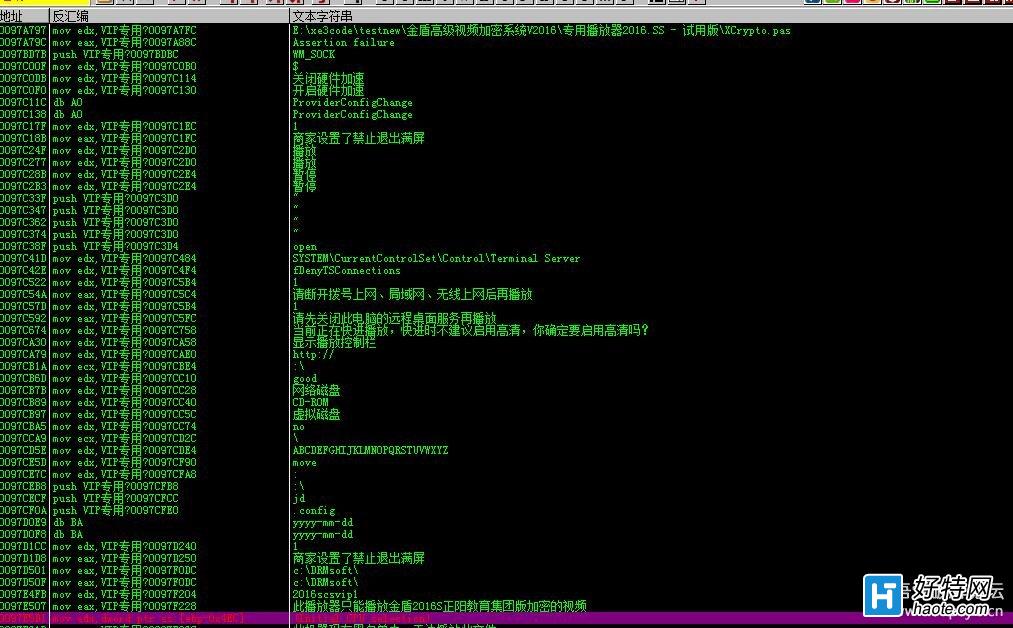1013x628 pixels.
Task: Select the 'db A0' row at address 0097C138
Action: pos(67,114)
